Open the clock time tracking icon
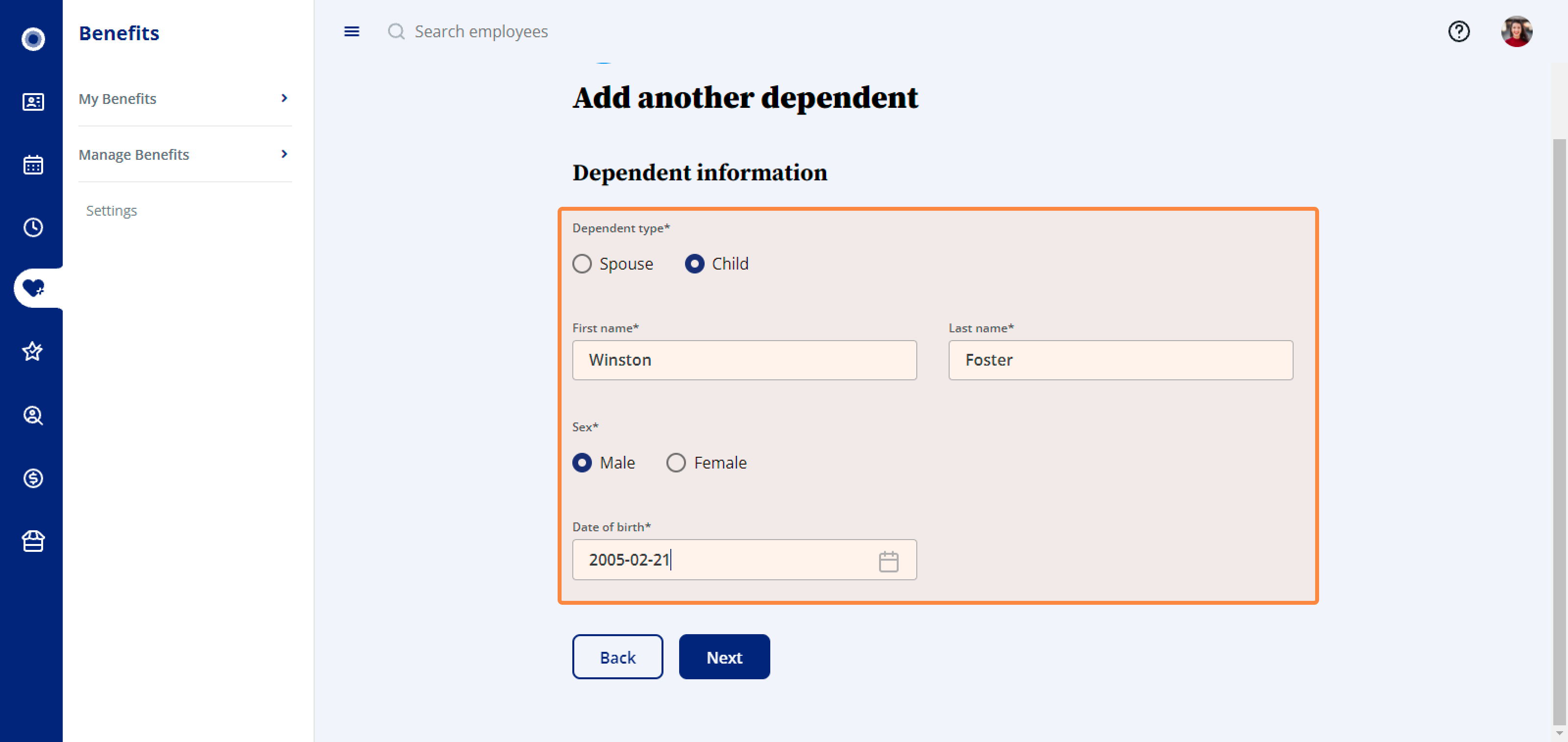The height and width of the screenshot is (742, 1568). tap(33, 227)
